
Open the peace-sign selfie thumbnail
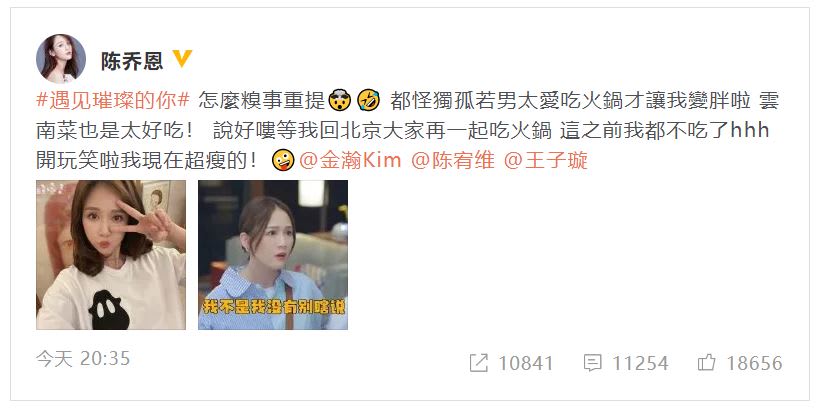point(111,255)
